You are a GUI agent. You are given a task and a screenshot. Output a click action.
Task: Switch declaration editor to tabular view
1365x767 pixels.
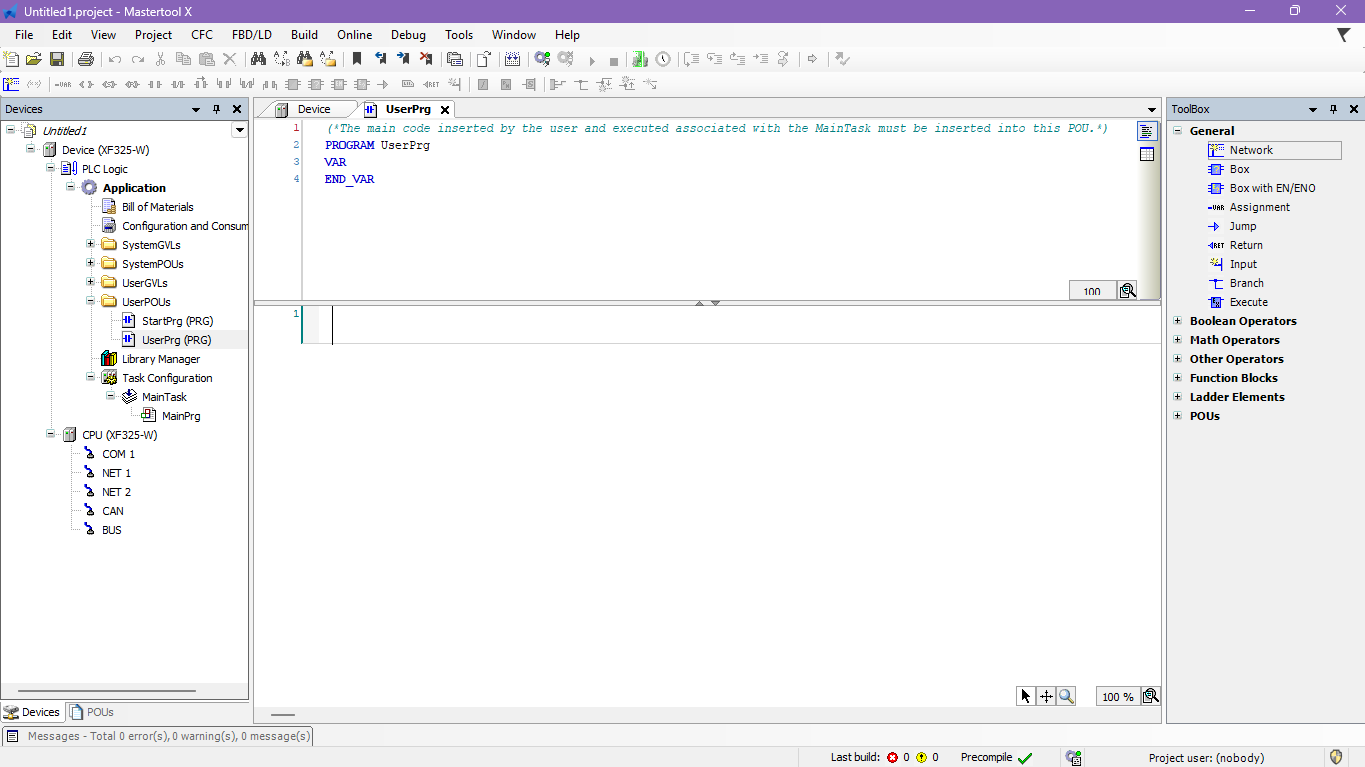[1147, 154]
